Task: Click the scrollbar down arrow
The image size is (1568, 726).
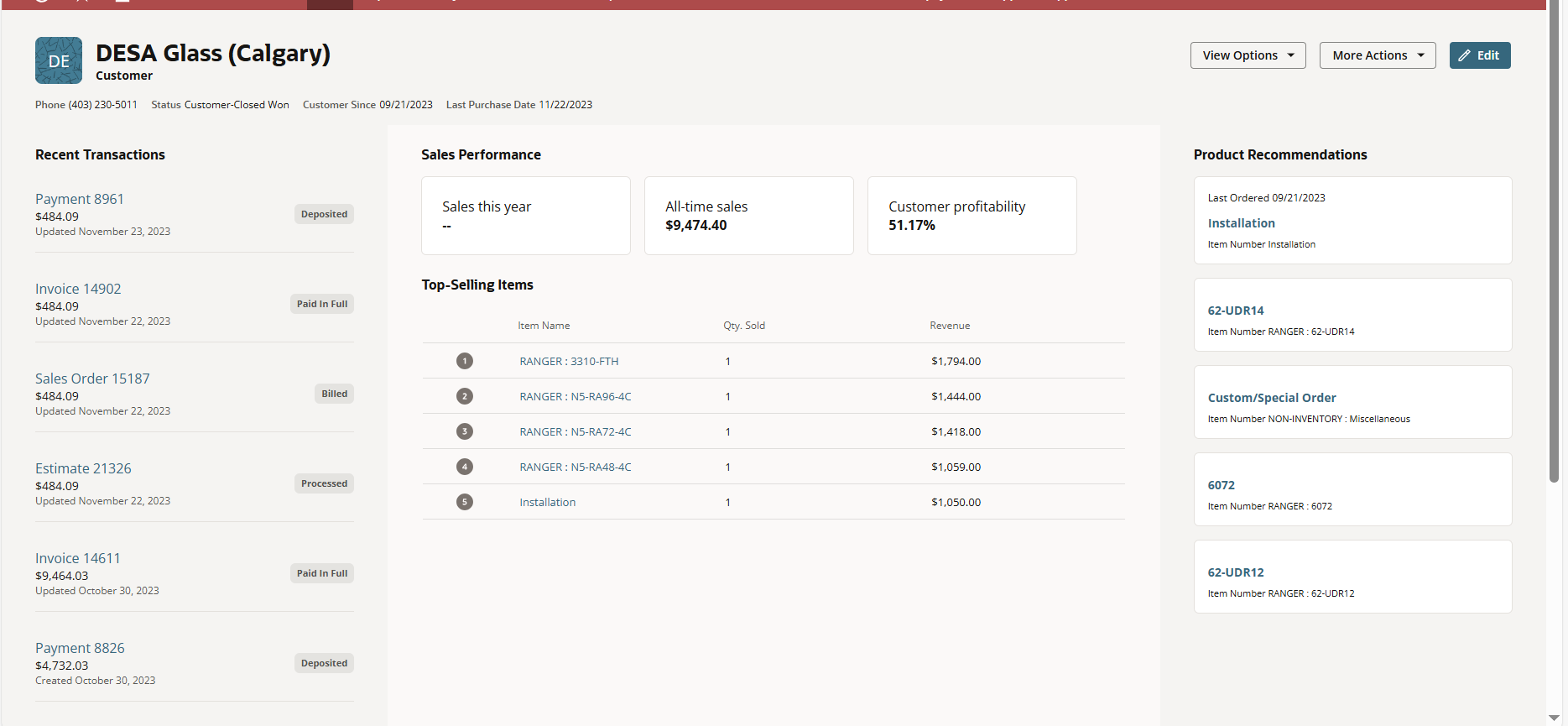Action: [1554, 718]
